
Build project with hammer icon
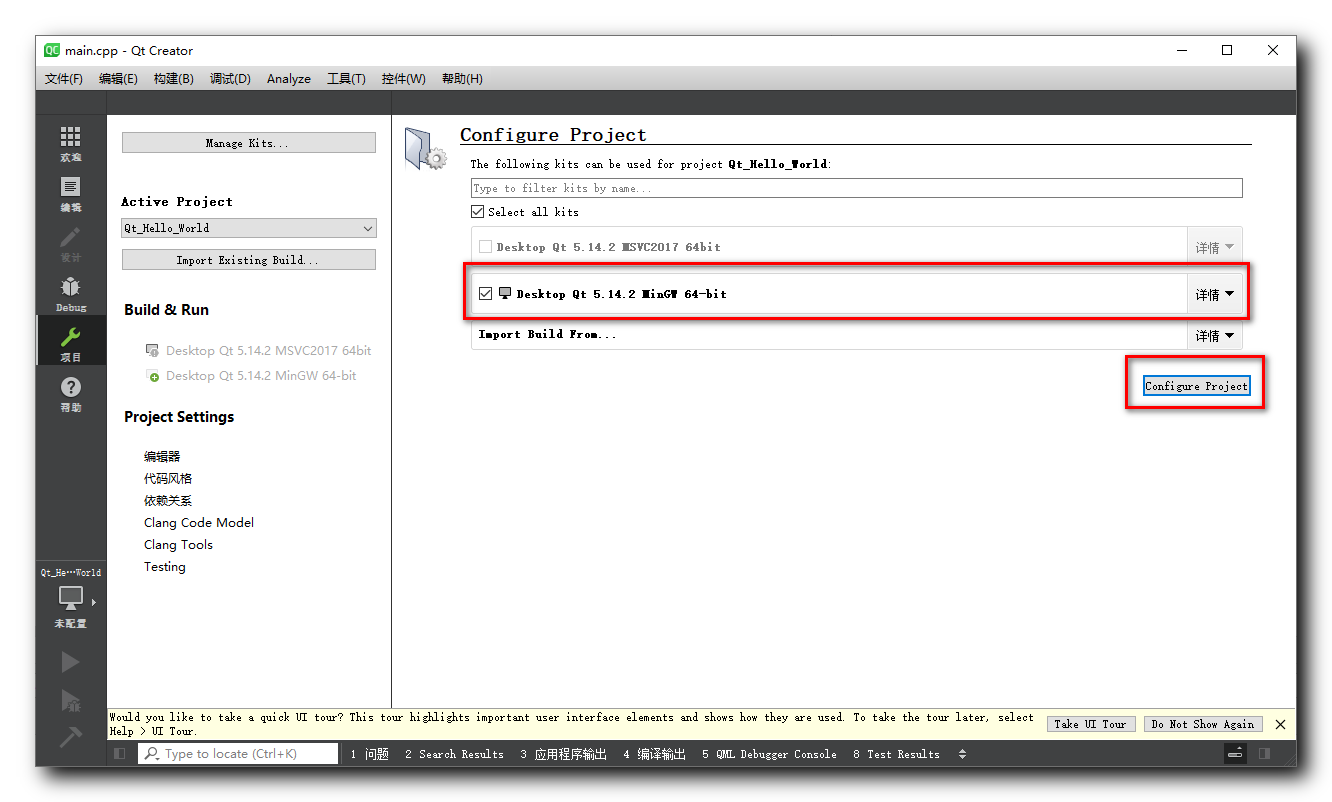point(70,737)
